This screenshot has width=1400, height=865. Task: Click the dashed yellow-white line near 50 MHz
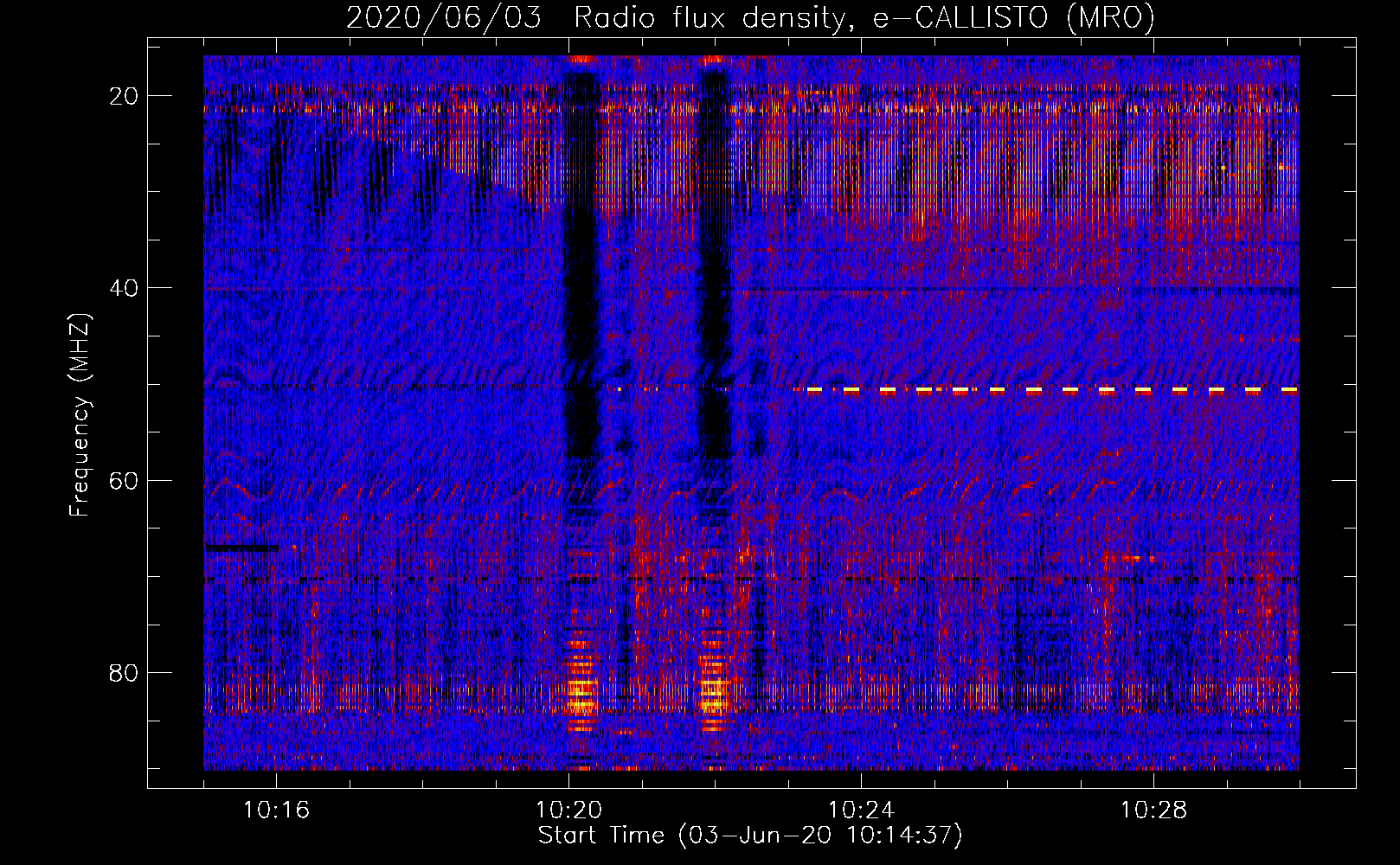pyautogui.click(x=1052, y=391)
